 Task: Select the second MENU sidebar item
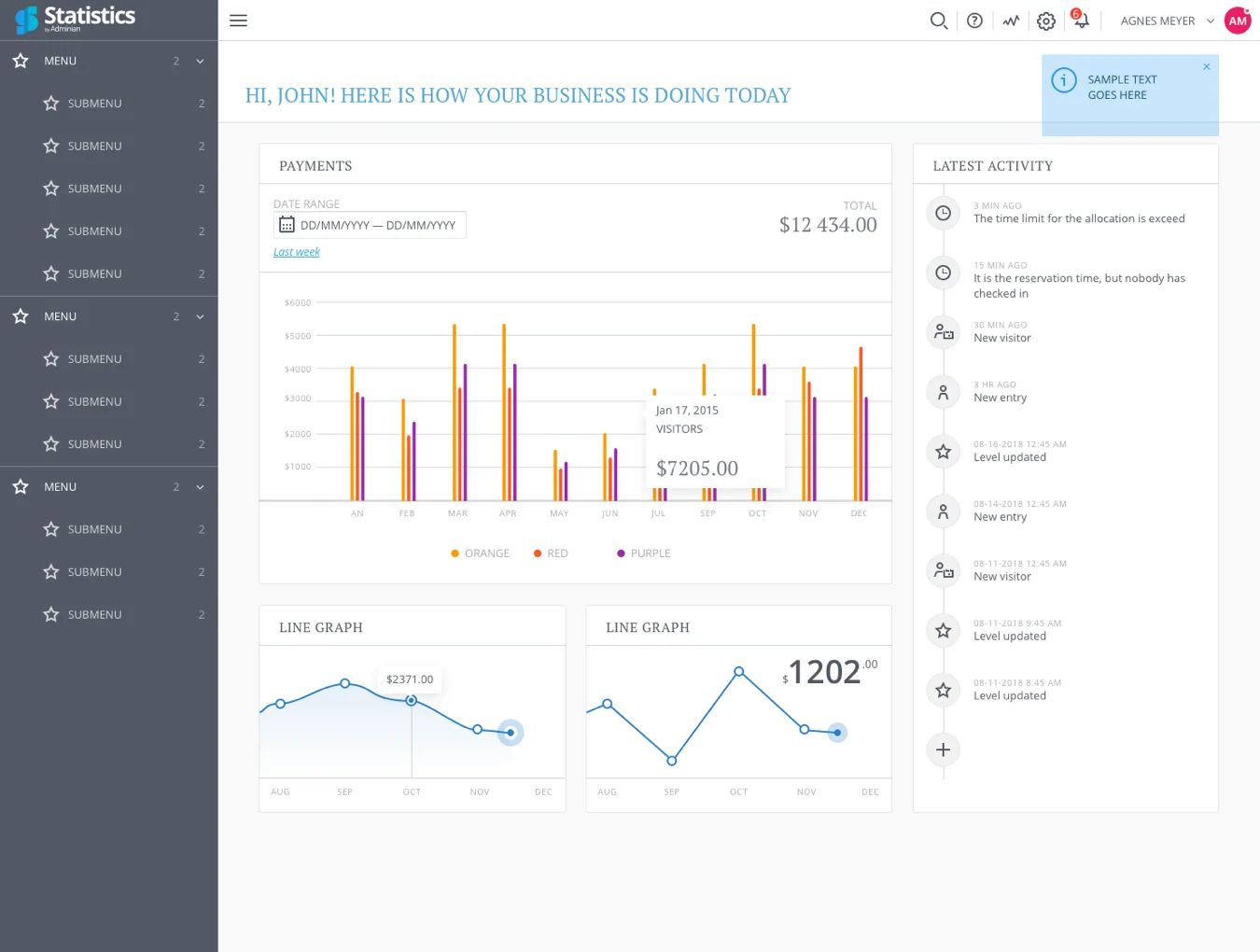pyautogui.click(x=108, y=316)
